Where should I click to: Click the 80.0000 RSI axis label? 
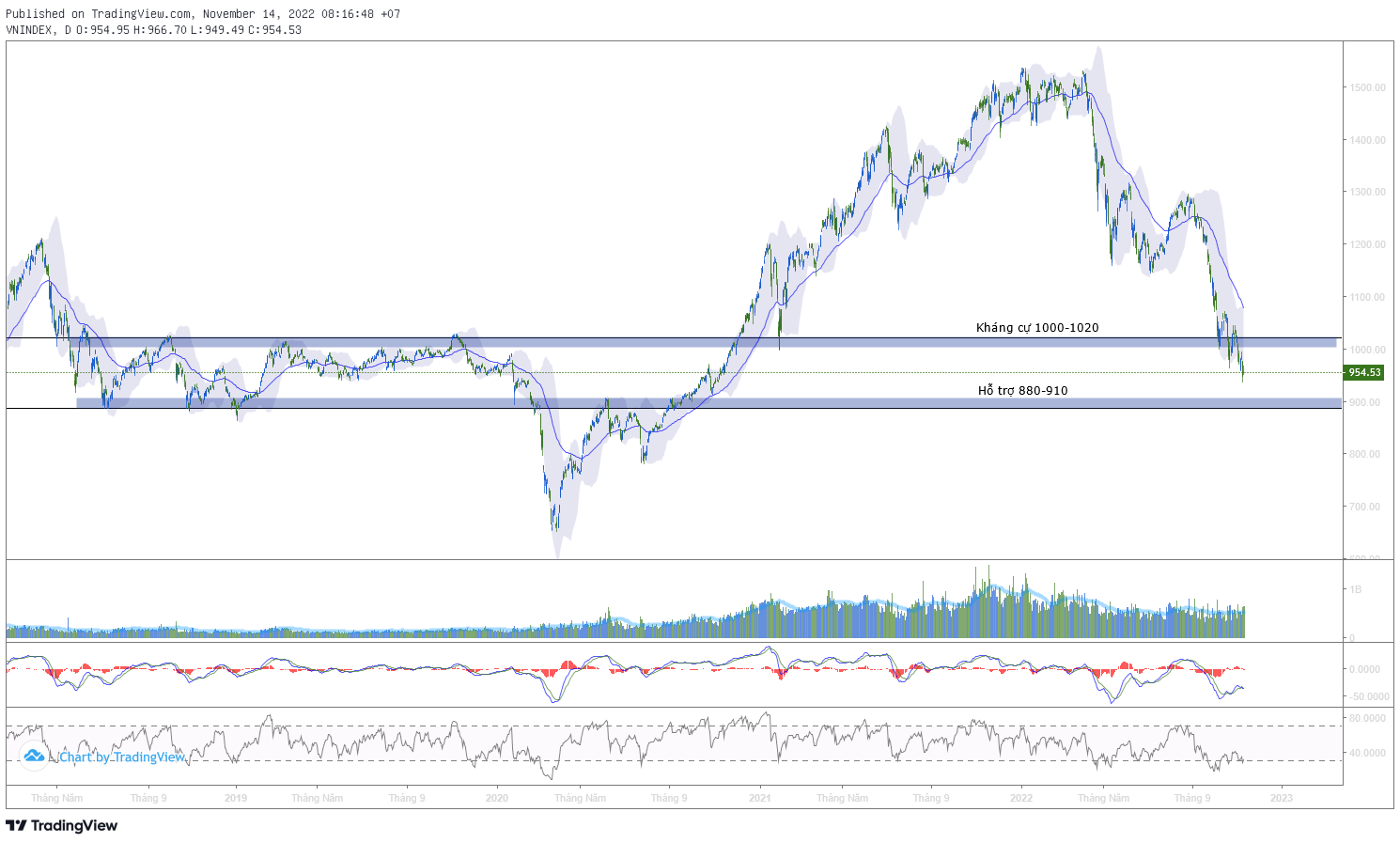pos(1367,718)
